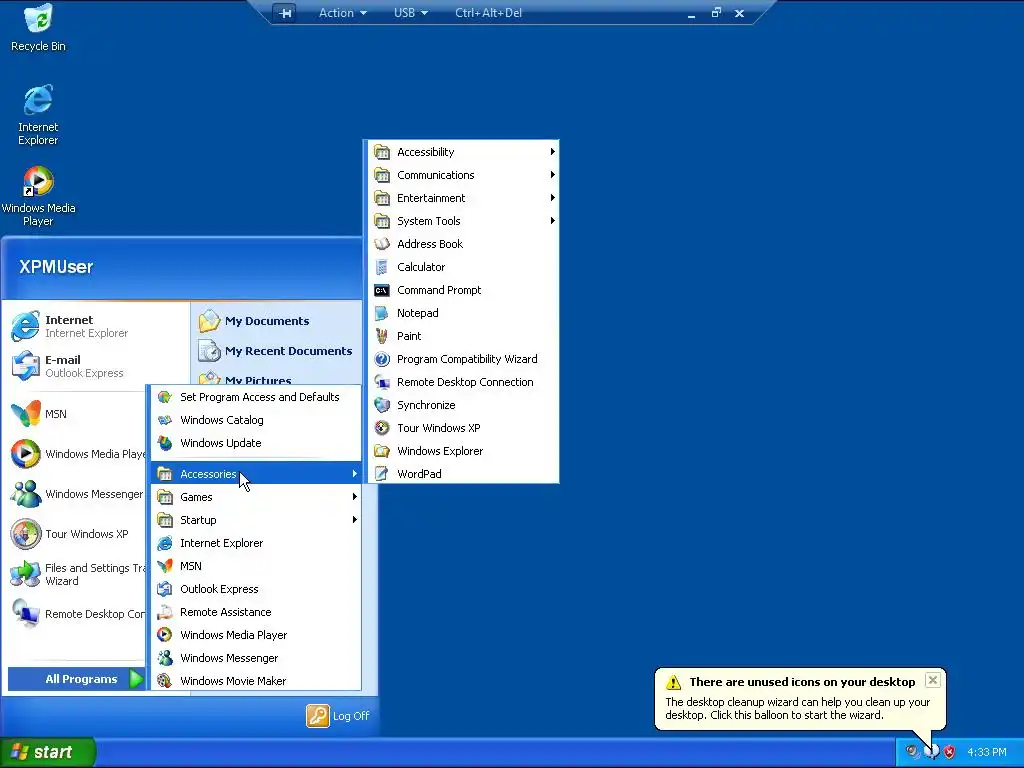Click the 4:33 PM taskbar clock
The height and width of the screenshot is (768, 1024).
986,752
